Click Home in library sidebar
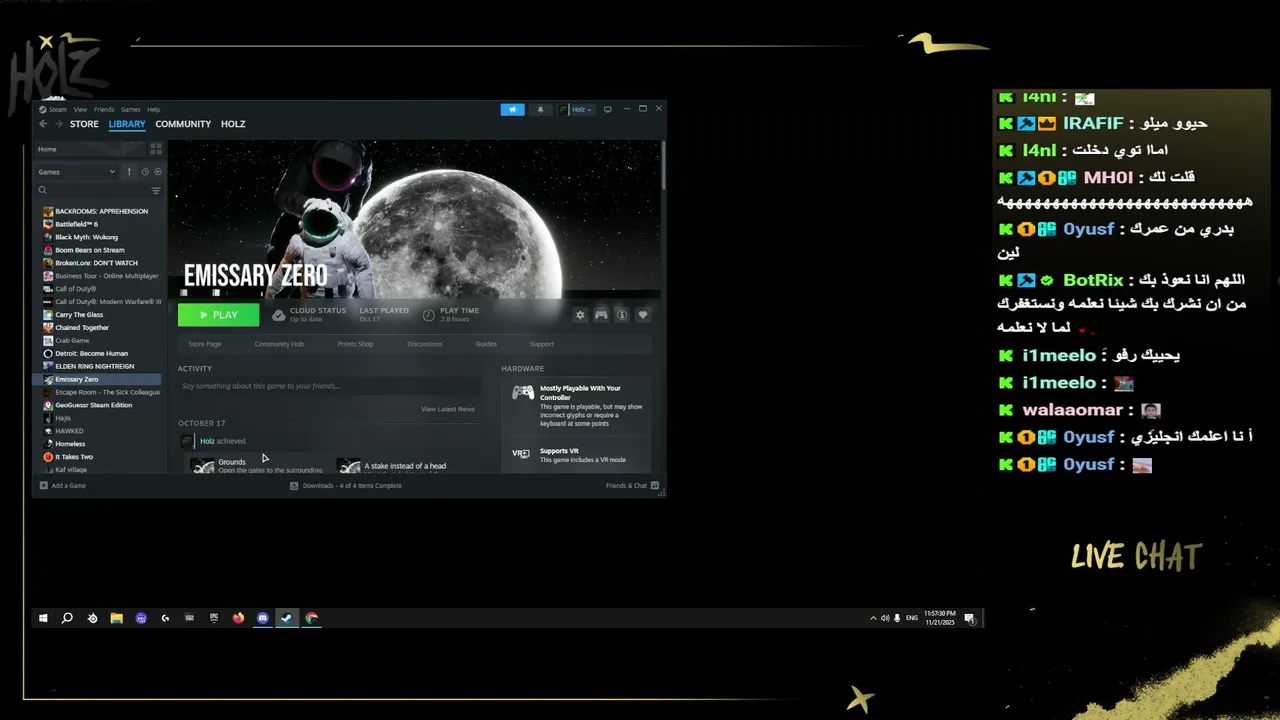Viewport: 1280px width, 720px height. [x=90, y=149]
